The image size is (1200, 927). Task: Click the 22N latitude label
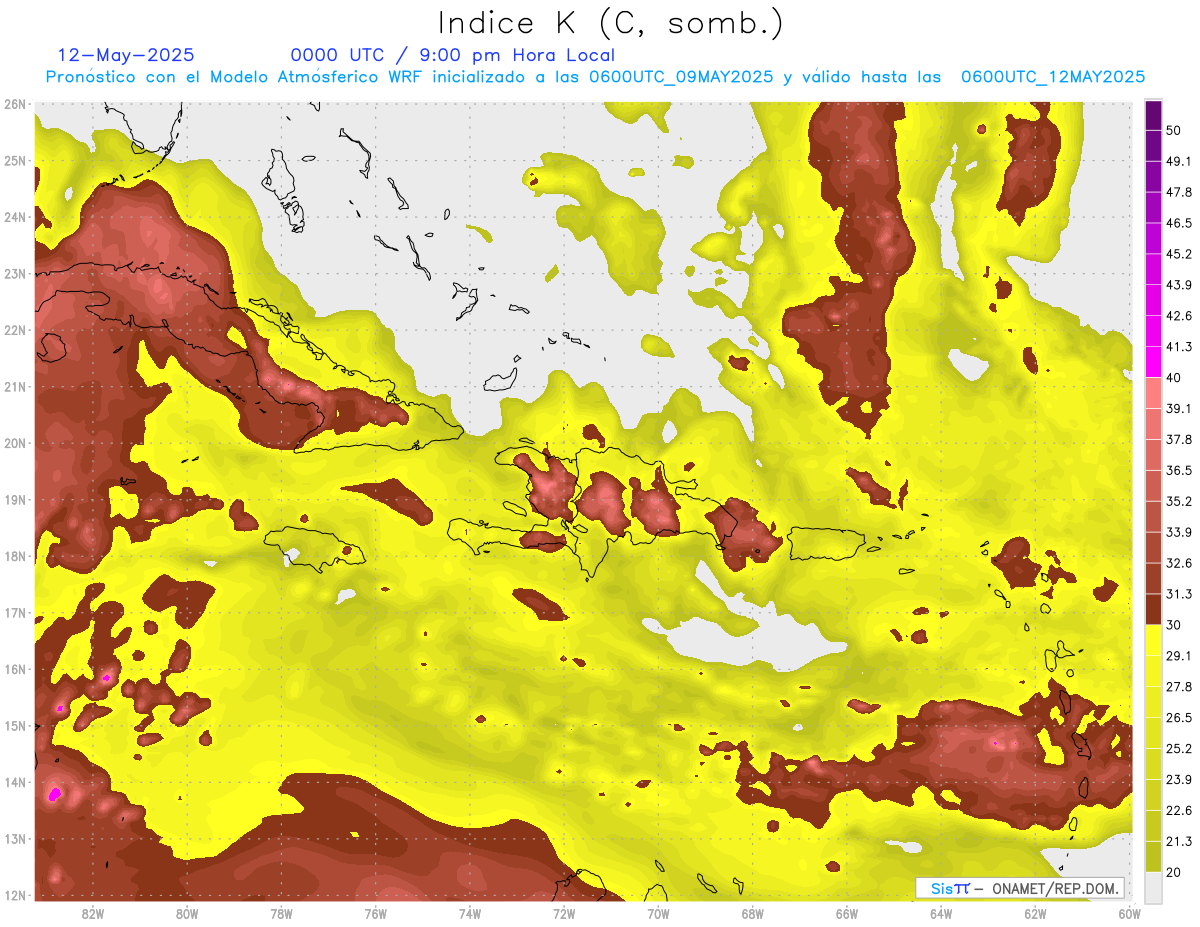[x=15, y=330]
